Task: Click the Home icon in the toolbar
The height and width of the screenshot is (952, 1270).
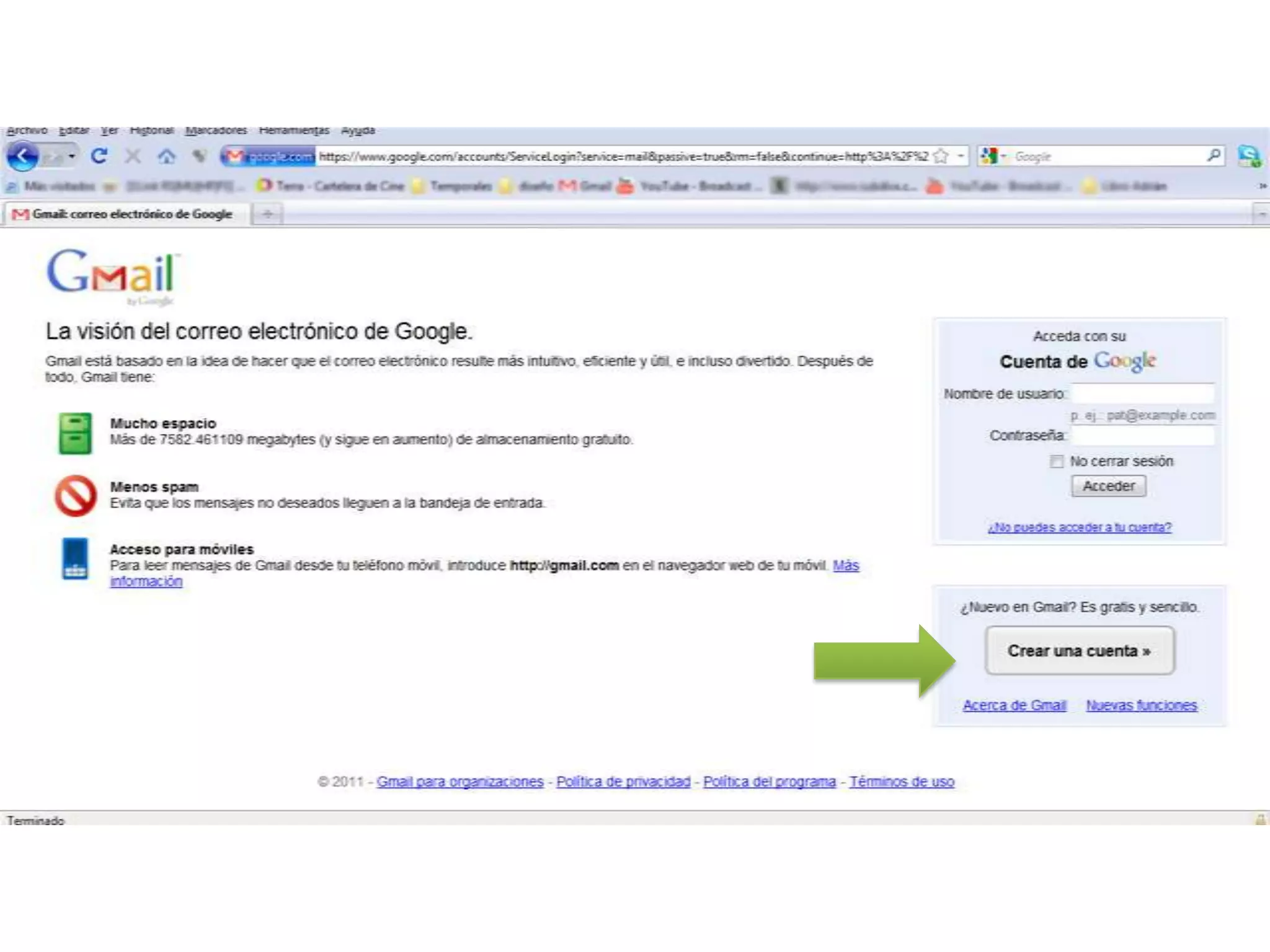Action: coord(166,156)
